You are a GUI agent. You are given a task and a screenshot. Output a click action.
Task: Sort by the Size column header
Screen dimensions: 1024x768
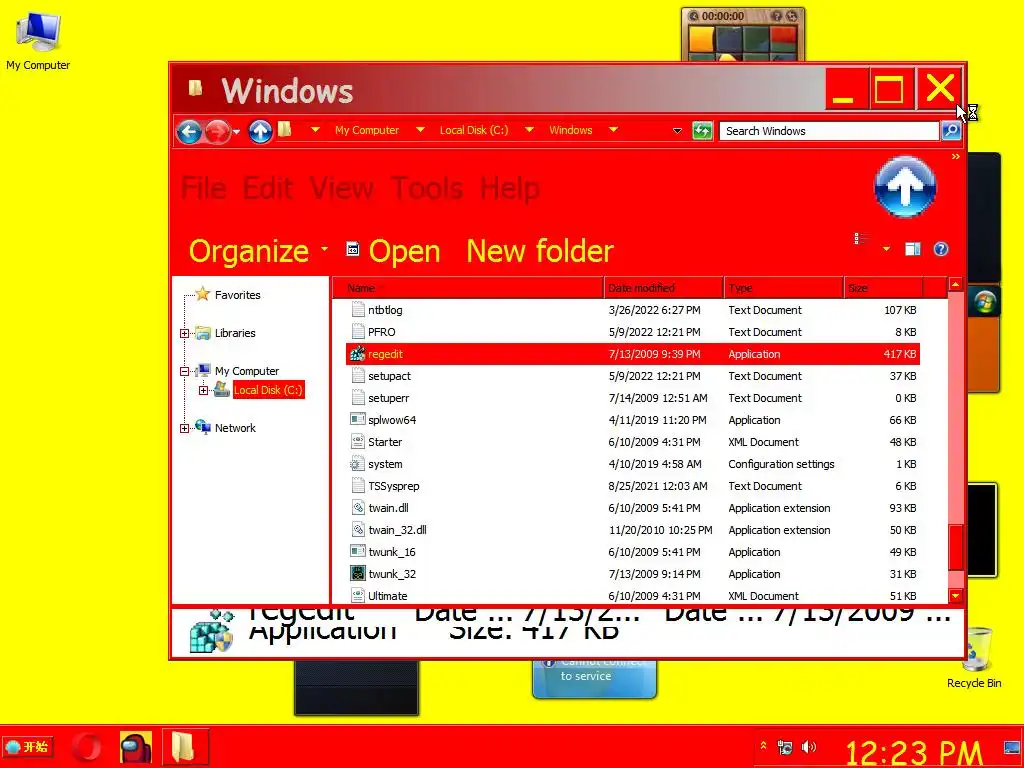883,288
